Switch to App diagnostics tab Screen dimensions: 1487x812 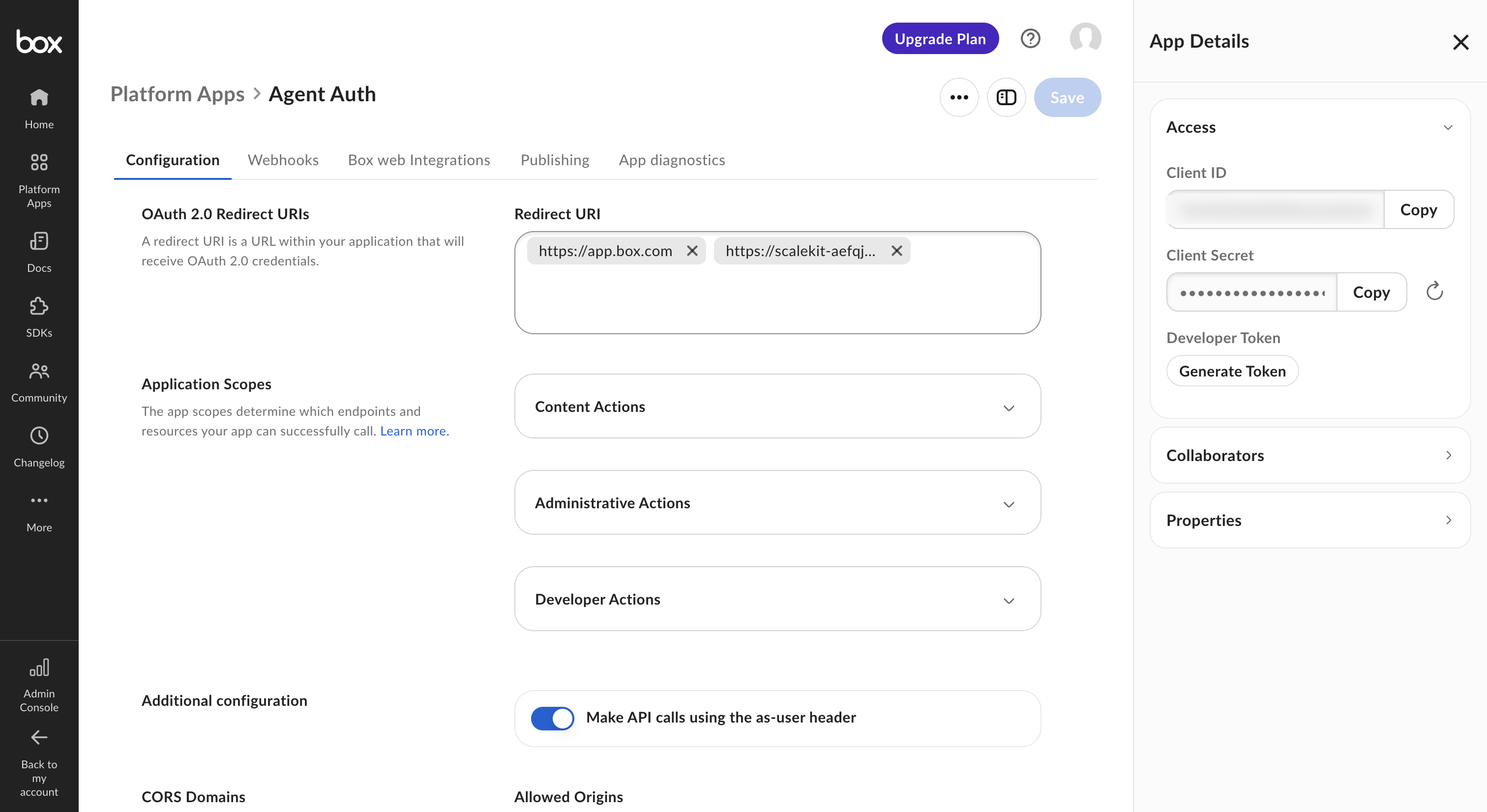[672, 160]
